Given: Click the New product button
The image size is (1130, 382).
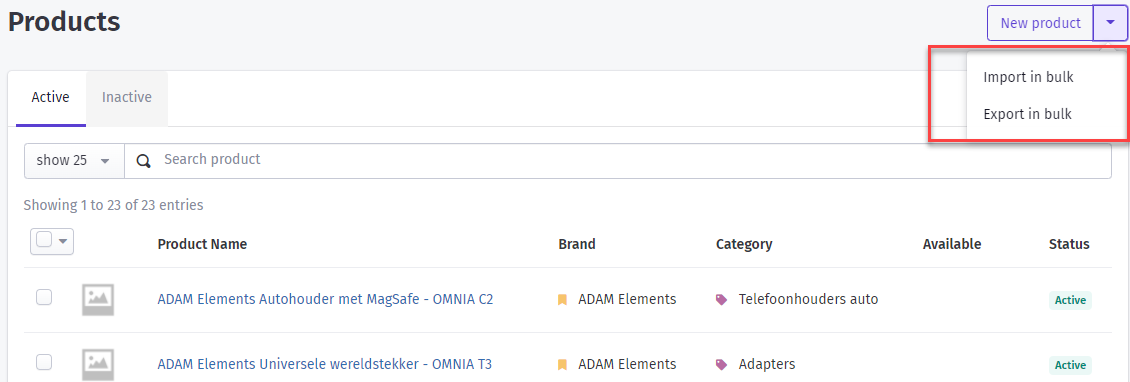Looking at the screenshot, I should [1041, 23].
